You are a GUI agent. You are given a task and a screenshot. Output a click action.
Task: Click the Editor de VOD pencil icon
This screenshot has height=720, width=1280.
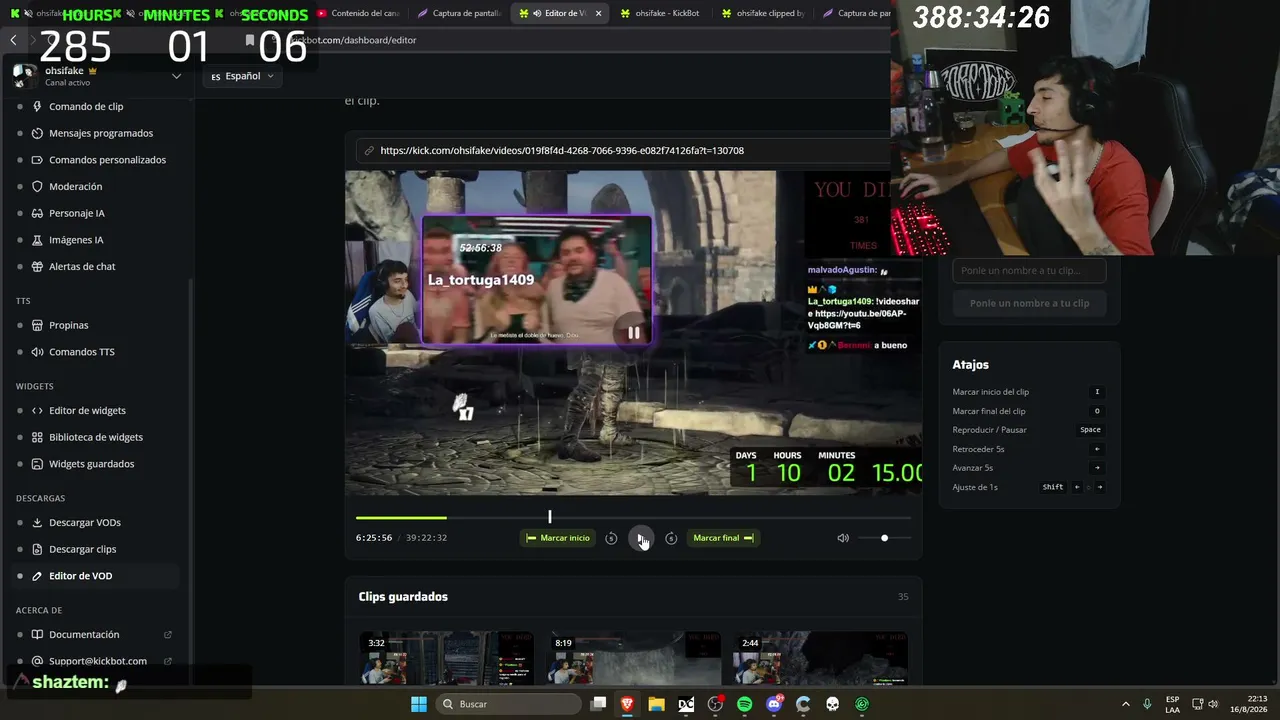[x=37, y=576]
